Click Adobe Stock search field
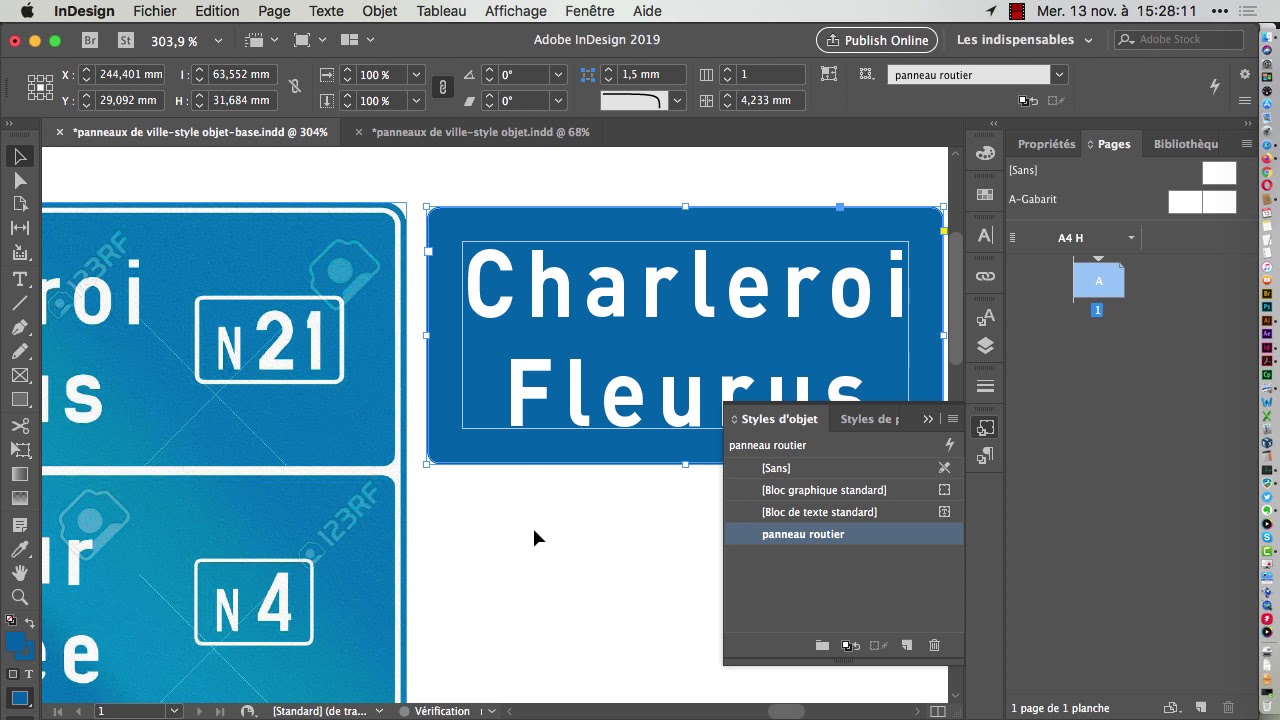Screen dimensions: 1280x720 point(1180,40)
